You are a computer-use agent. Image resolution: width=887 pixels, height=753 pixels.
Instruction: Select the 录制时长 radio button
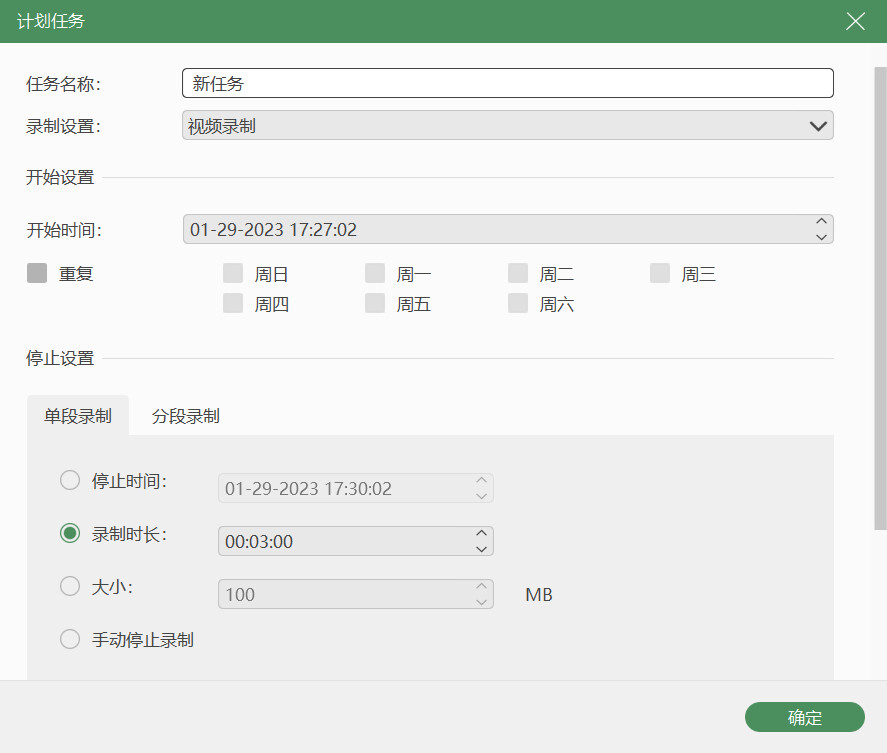click(x=70, y=533)
